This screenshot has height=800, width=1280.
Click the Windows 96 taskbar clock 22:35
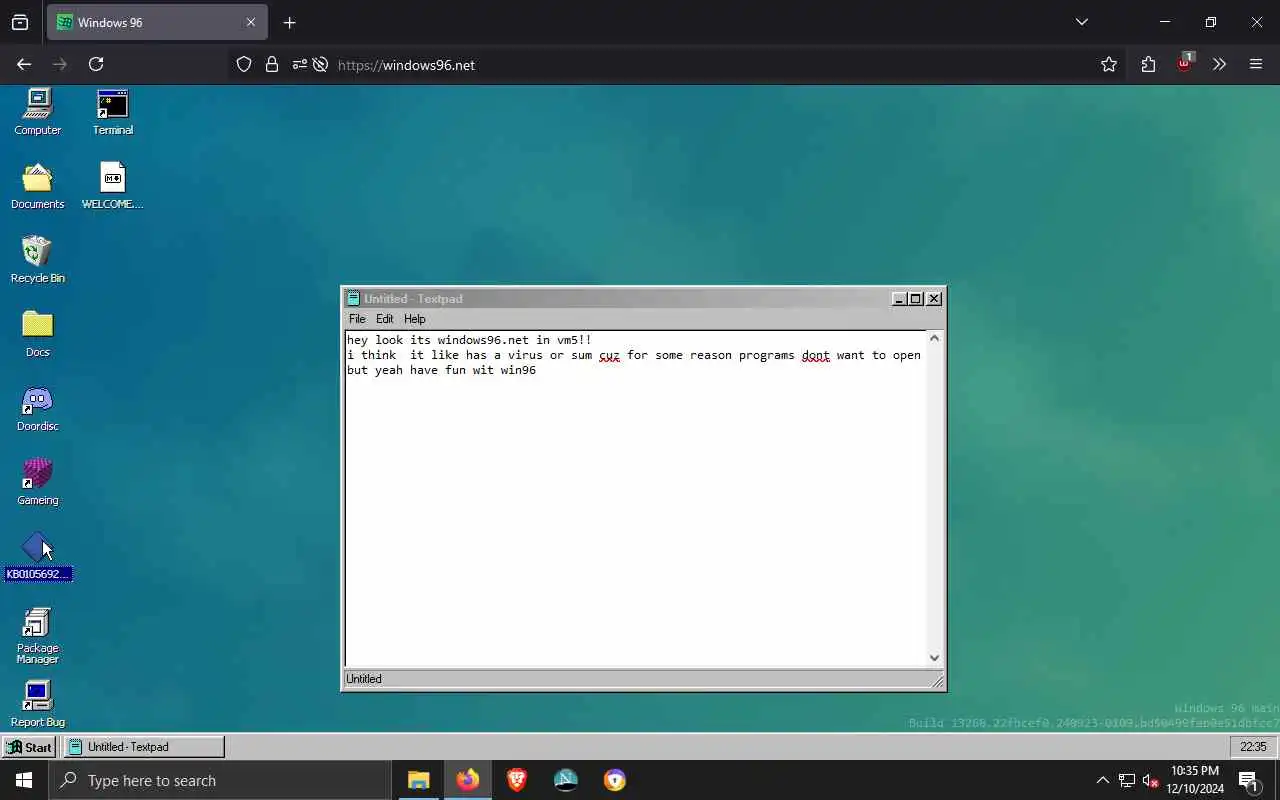[x=1253, y=747]
